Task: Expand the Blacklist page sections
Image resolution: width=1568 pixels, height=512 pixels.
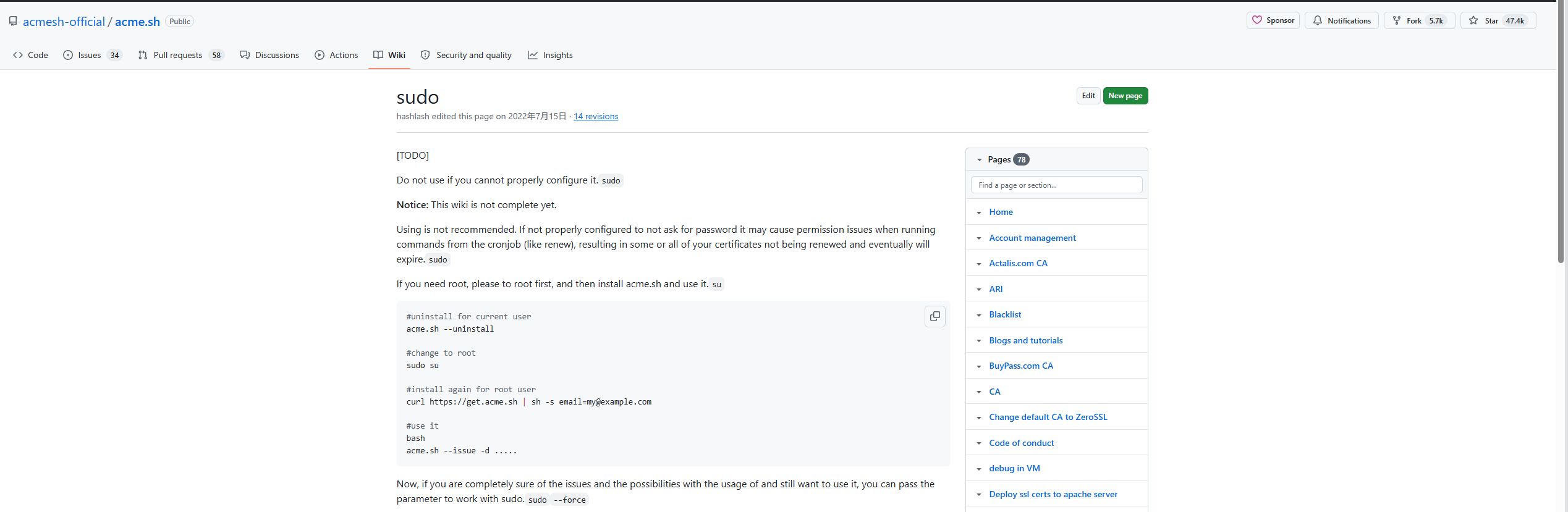Action: [979, 315]
